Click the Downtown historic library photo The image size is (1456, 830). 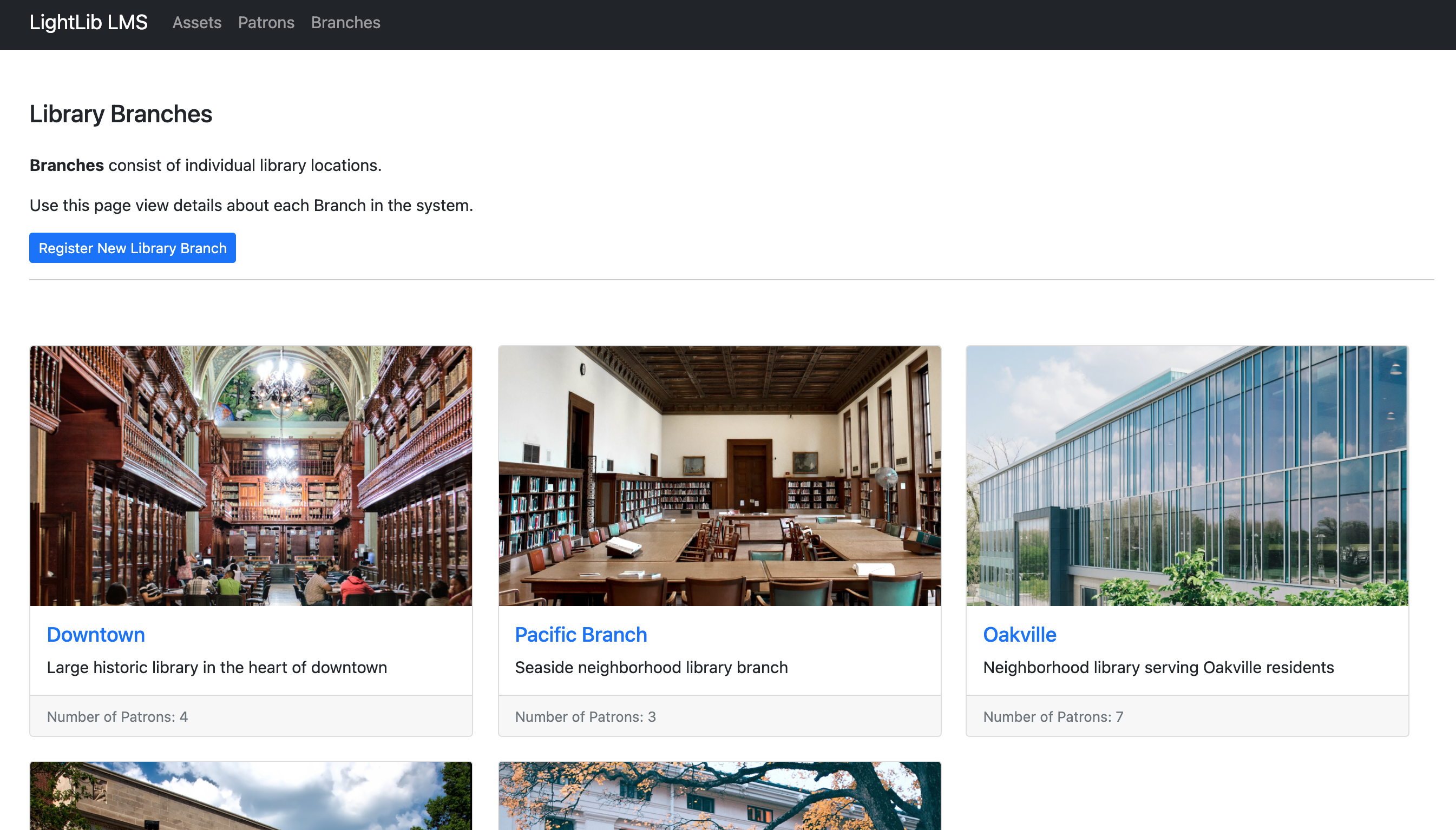point(251,476)
